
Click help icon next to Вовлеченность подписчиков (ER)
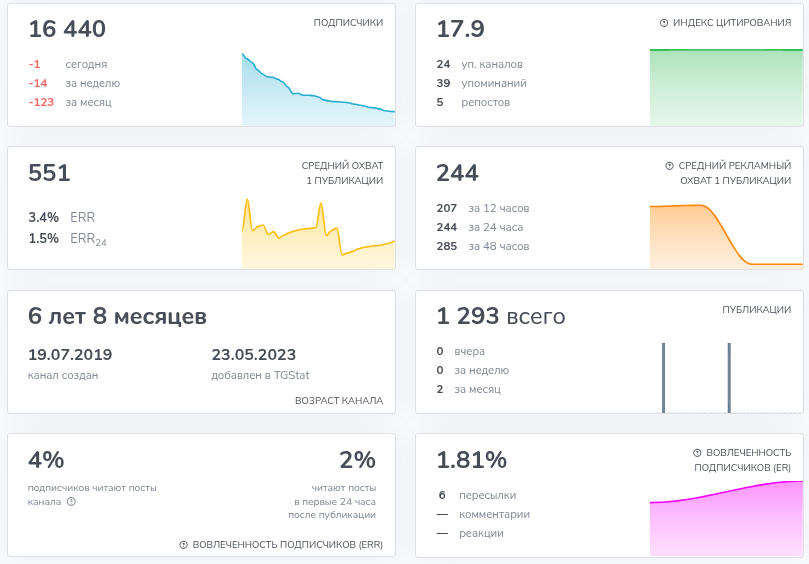coord(697,453)
